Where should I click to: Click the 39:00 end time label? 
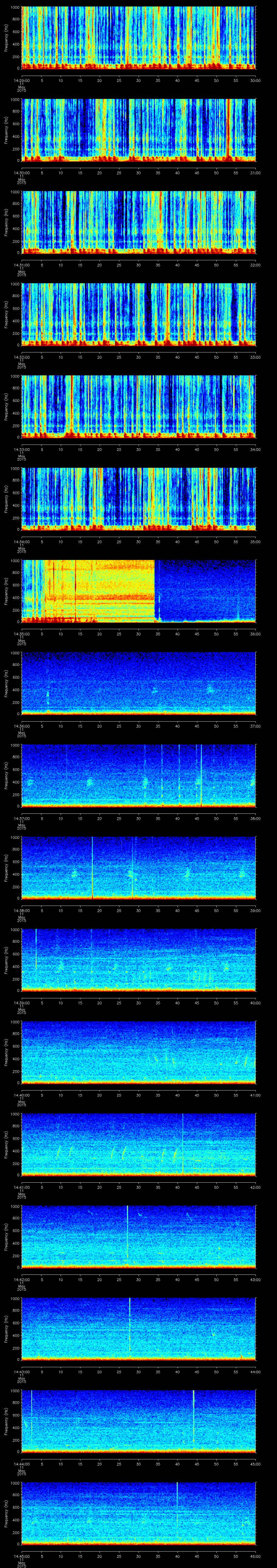pos(255,910)
